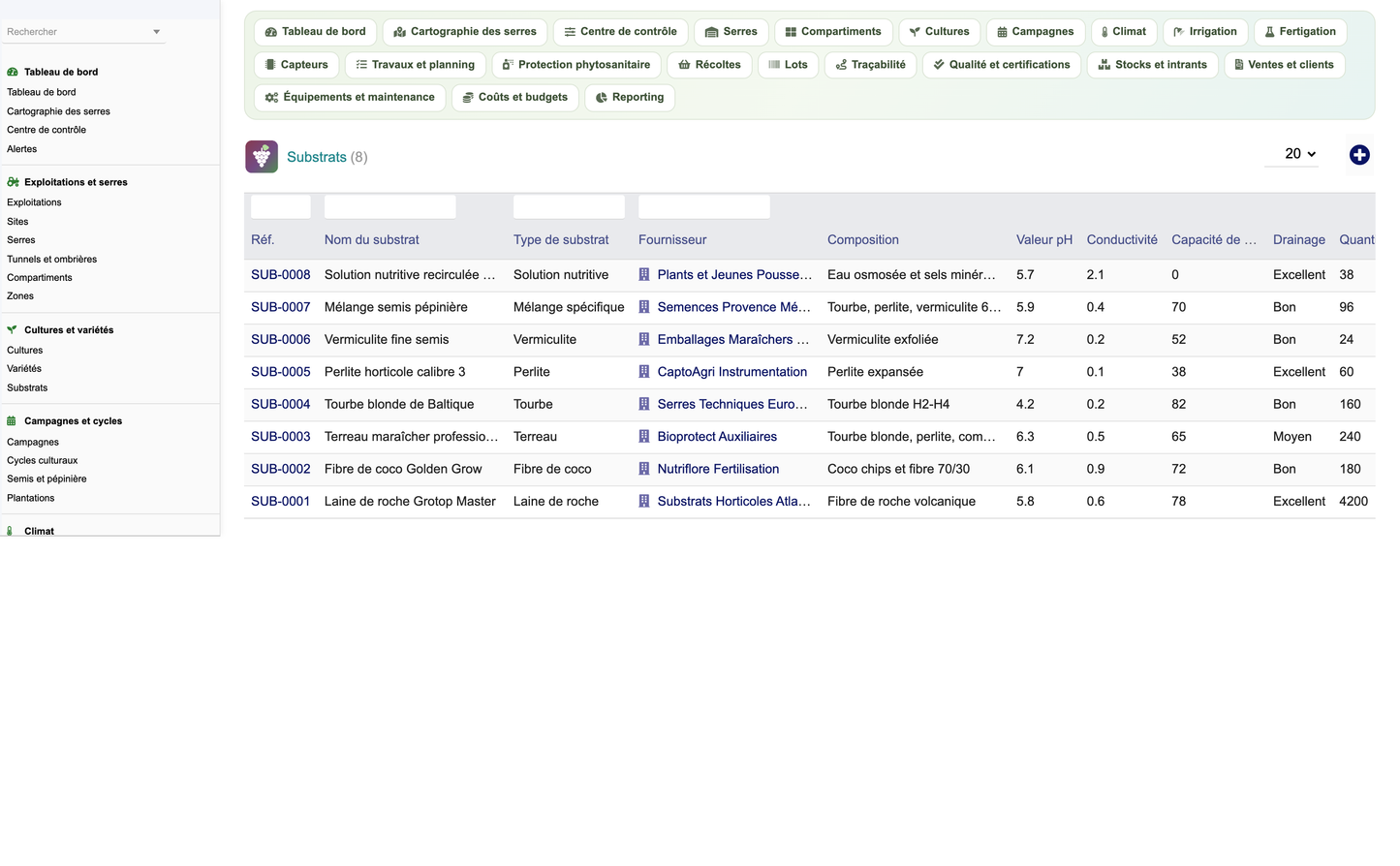
Task: Click the calendar icon of Campagnes et cycles
Action: (x=12, y=421)
